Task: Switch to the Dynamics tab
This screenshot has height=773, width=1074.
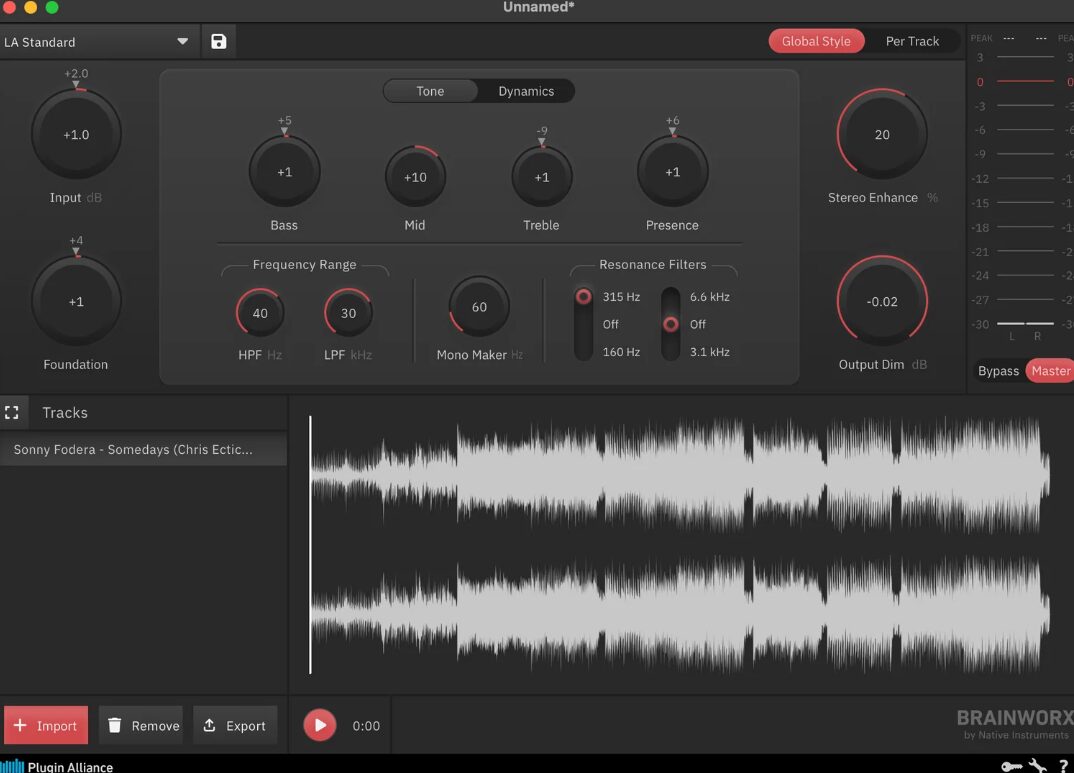Action: [526, 91]
